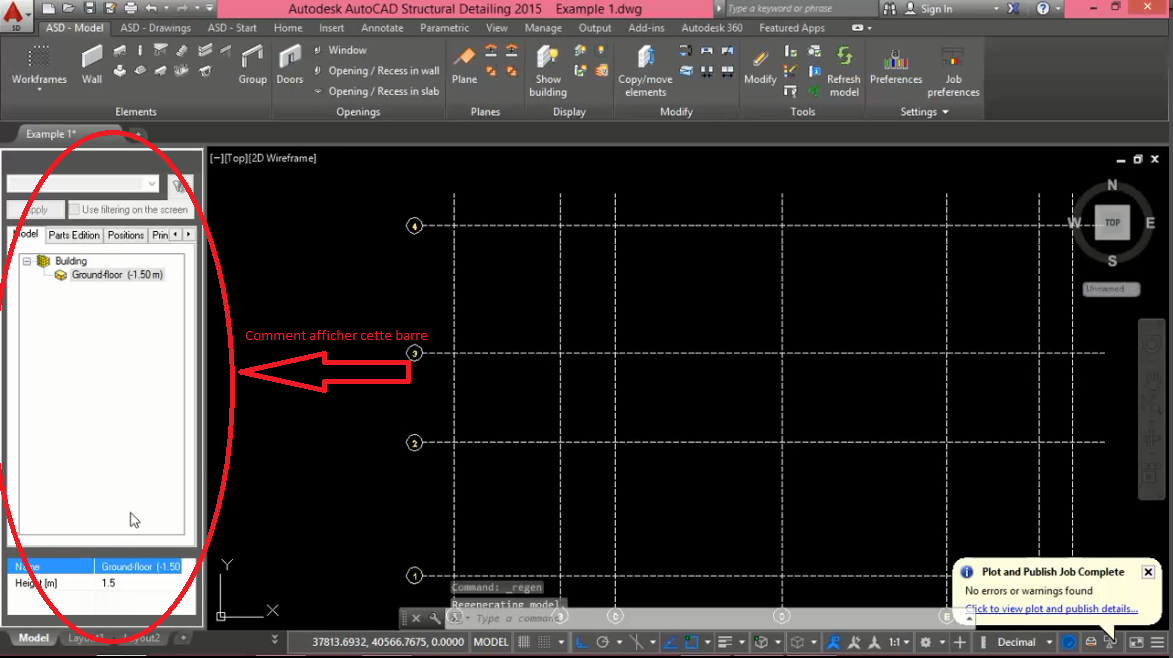Click the Group elements tool
1173x658 pixels.
pyautogui.click(x=252, y=64)
